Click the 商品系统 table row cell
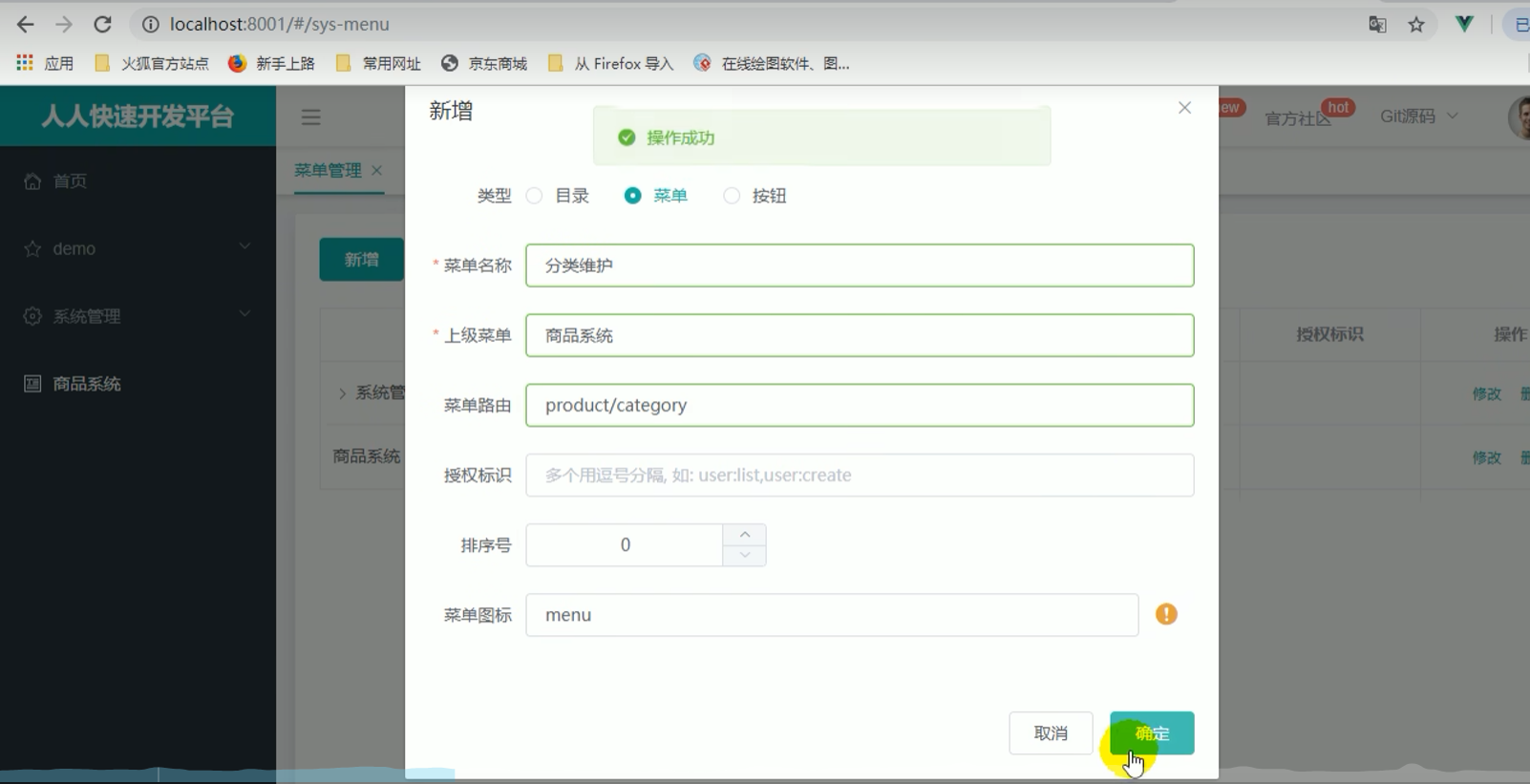The width and height of the screenshot is (1530, 784). [x=367, y=456]
